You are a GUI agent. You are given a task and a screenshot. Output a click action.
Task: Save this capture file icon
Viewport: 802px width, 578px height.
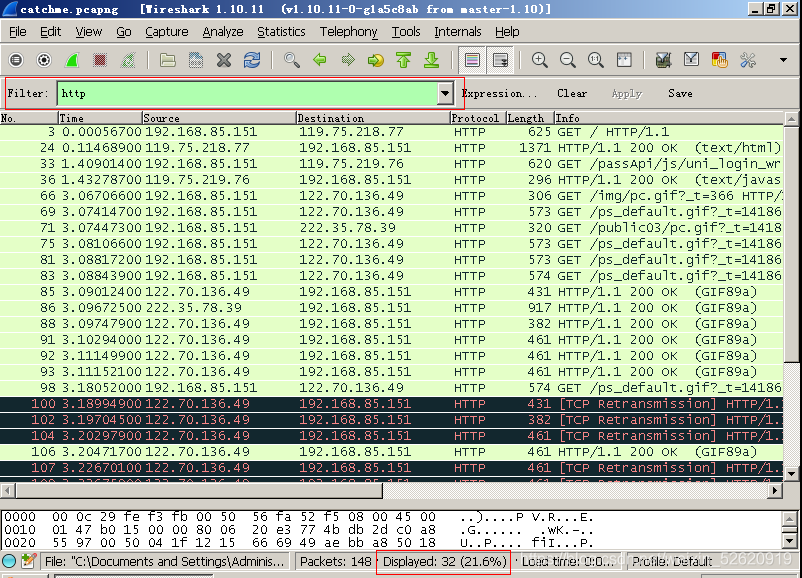coord(196,60)
